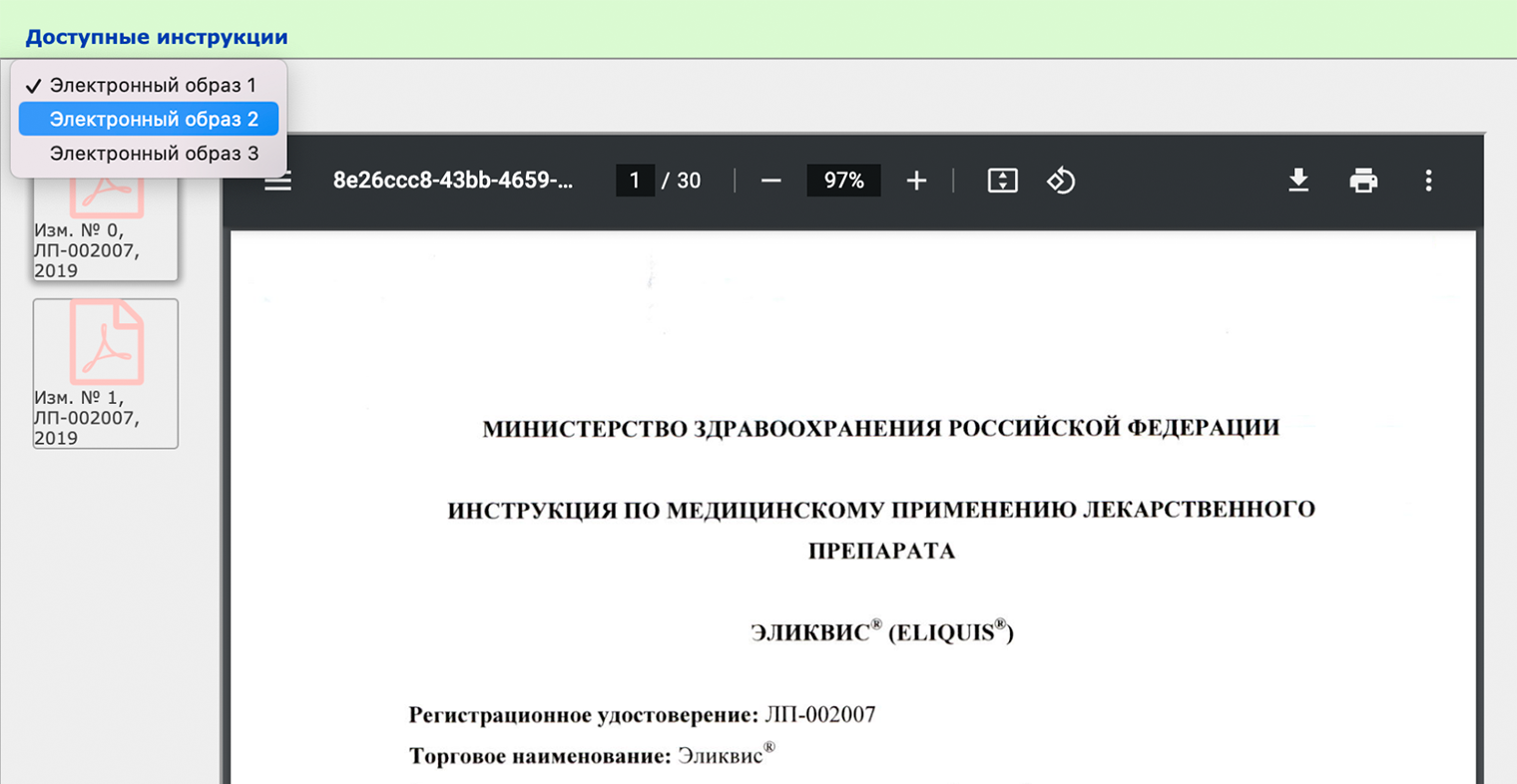Print the PDF document
Viewport: 1517px width, 784px height.
click(1363, 181)
